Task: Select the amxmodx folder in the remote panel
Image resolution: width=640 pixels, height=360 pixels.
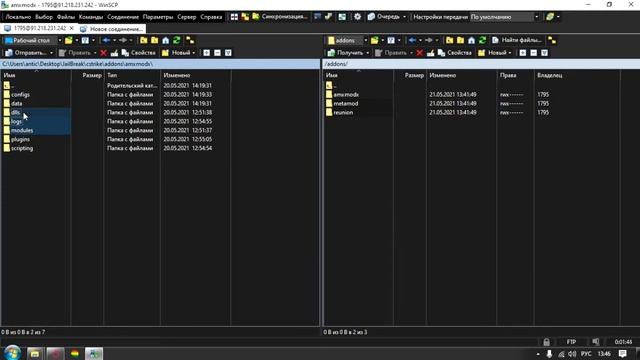Action: (x=346, y=94)
